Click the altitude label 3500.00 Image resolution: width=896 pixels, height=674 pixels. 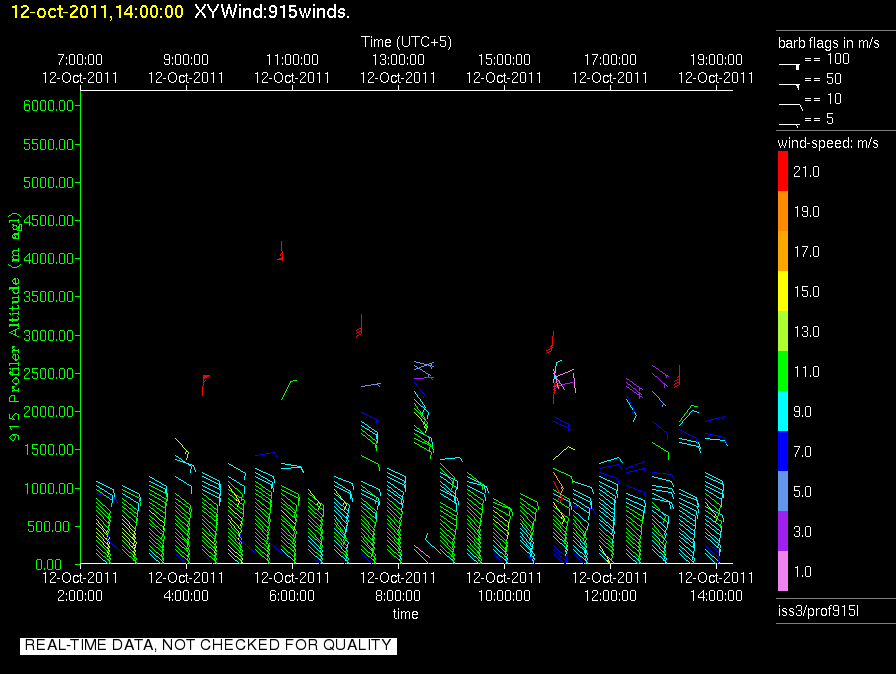click(x=49, y=297)
